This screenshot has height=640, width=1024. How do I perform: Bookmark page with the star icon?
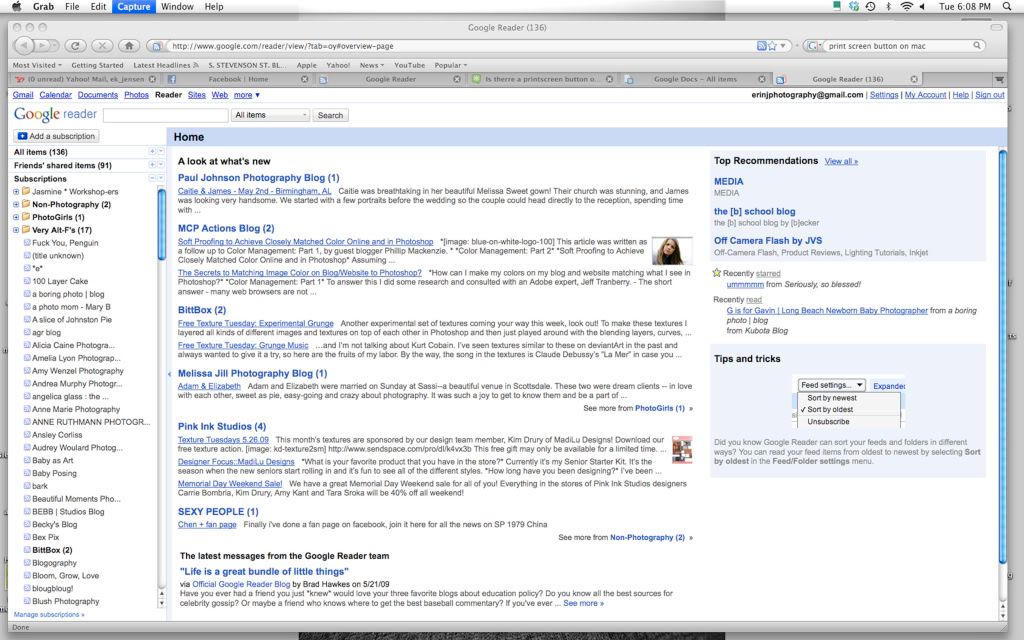(773, 46)
